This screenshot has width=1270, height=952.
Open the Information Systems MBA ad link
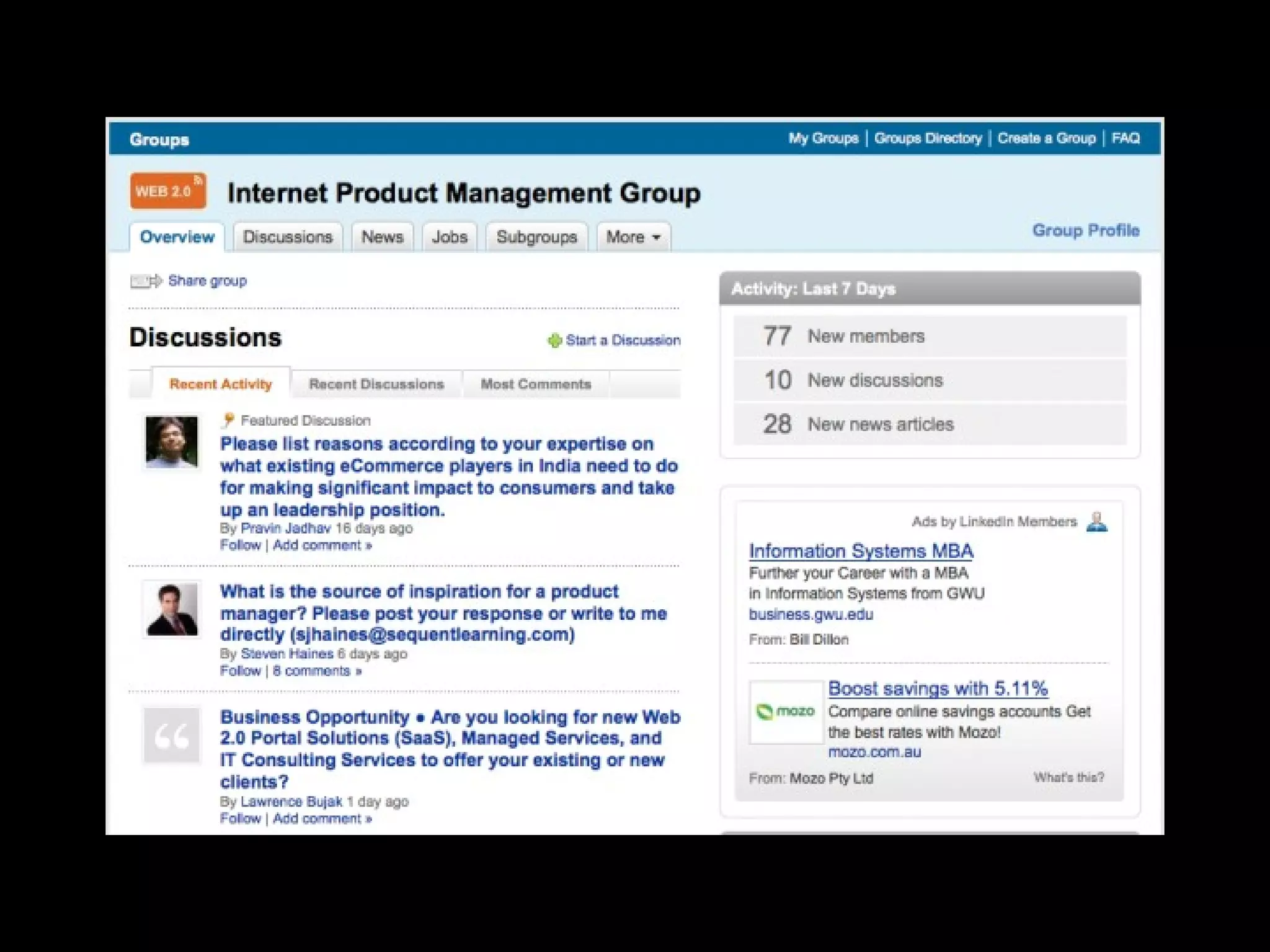click(x=861, y=551)
